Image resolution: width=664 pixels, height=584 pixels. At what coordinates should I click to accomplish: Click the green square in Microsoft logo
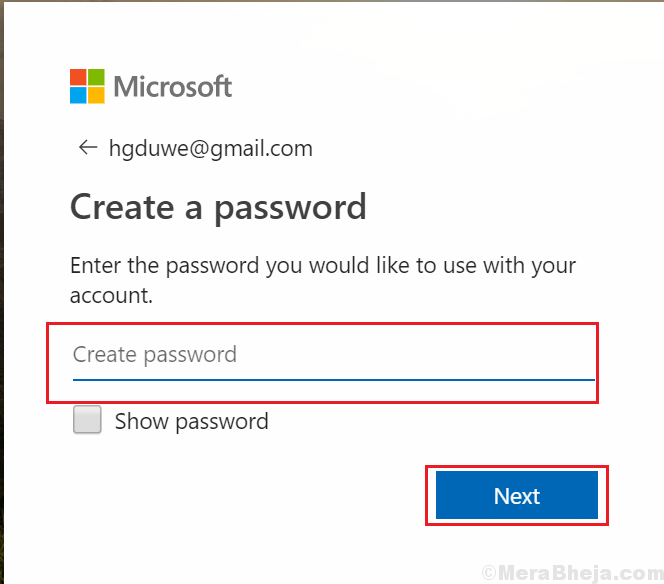pos(97,77)
